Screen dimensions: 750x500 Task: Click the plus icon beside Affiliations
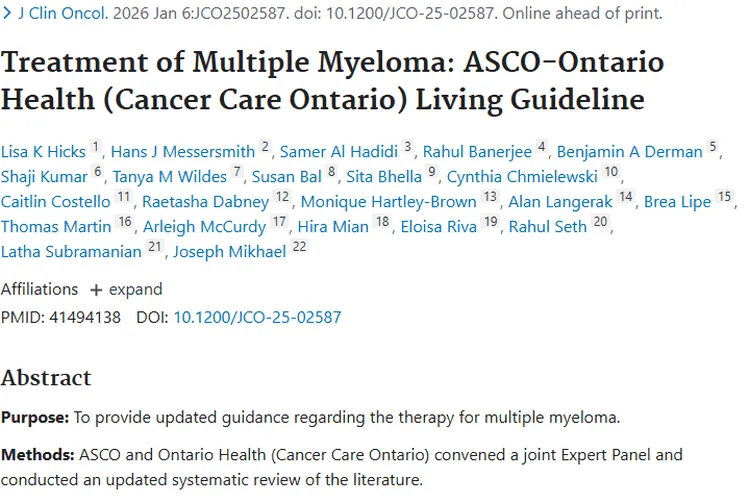click(x=96, y=290)
